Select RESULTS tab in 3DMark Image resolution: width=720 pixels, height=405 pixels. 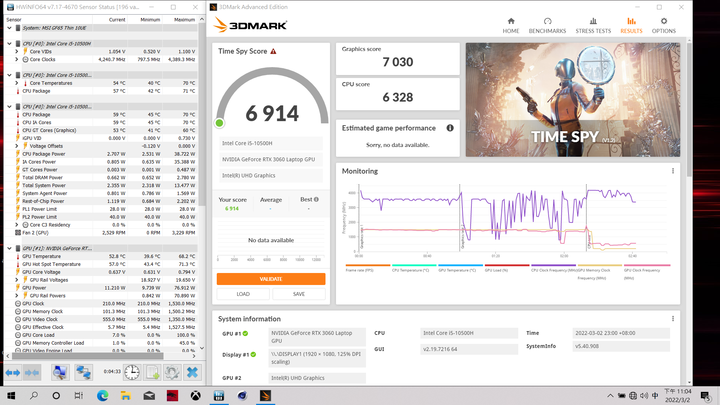pyautogui.click(x=631, y=26)
